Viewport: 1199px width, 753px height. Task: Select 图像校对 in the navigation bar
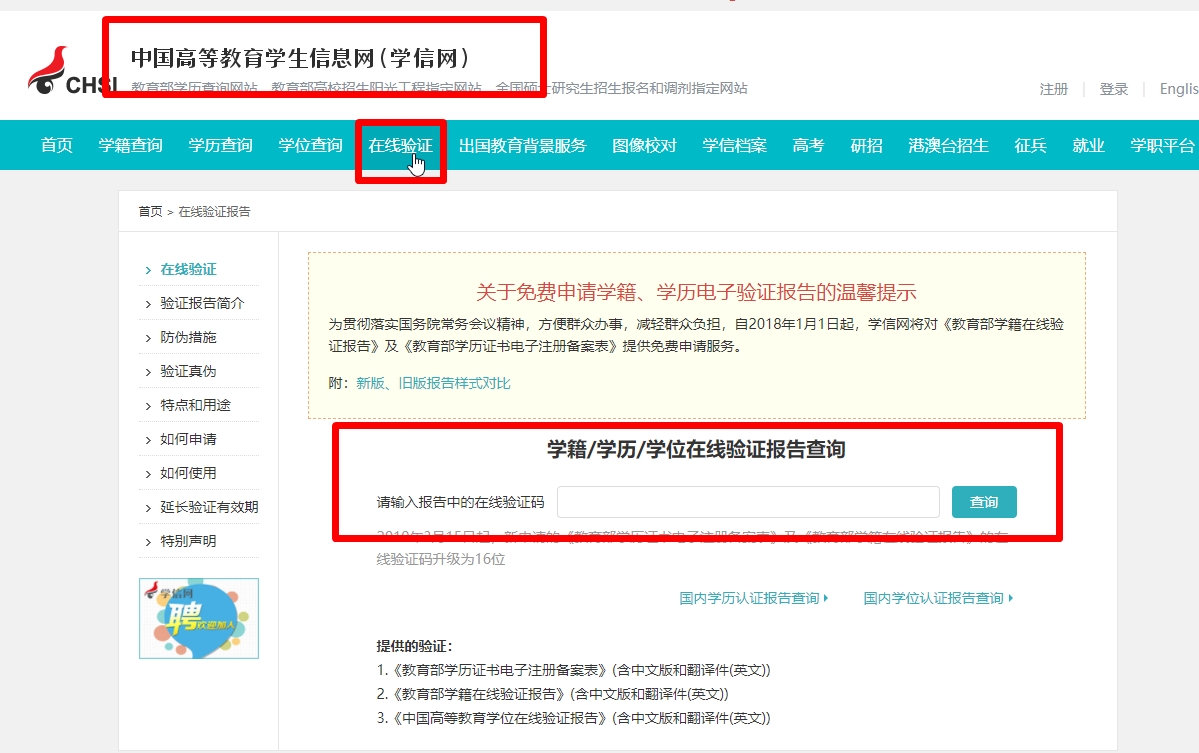[645, 145]
